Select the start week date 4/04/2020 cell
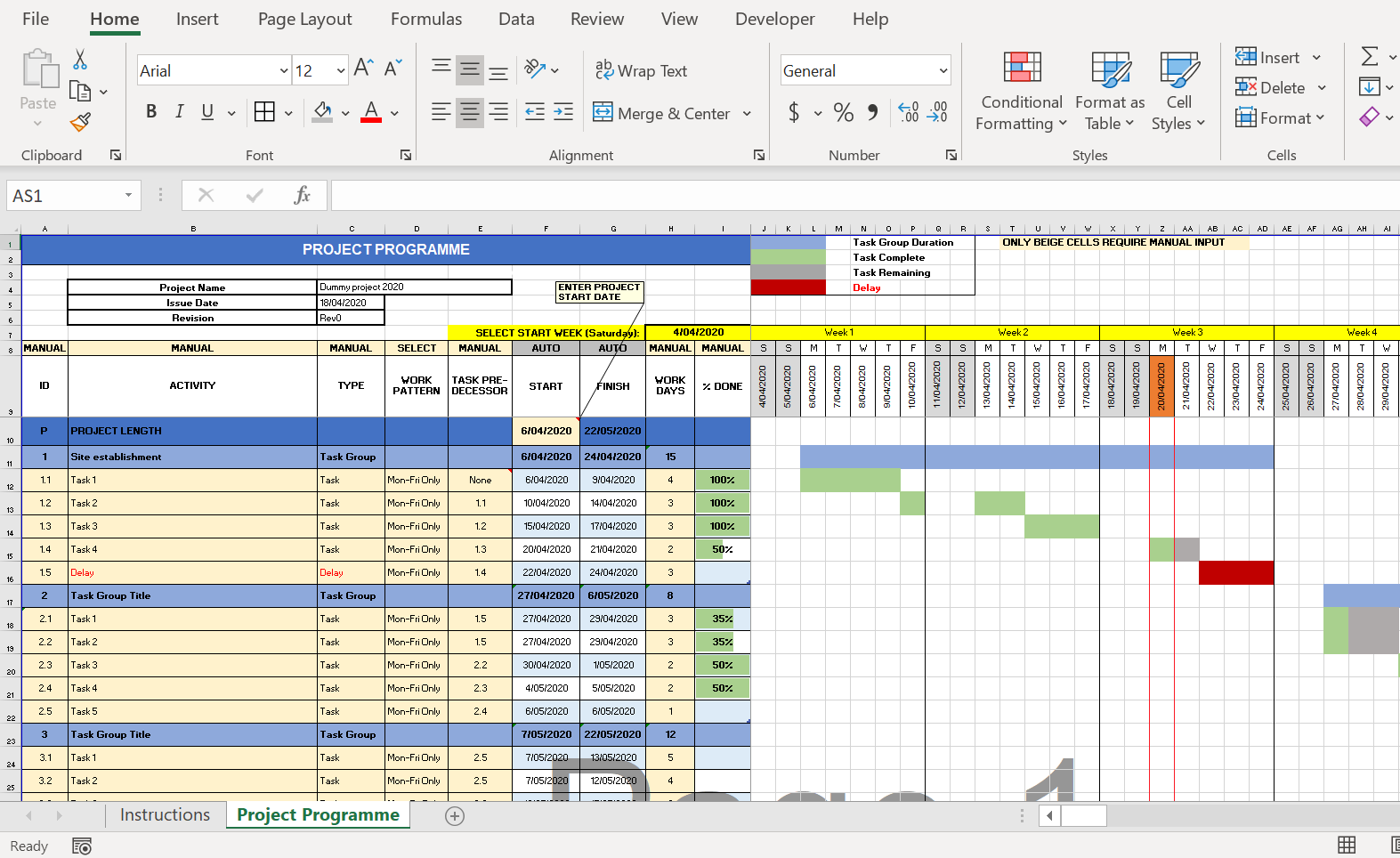The width and height of the screenshot is (1400, 858). tap(698, 332)
